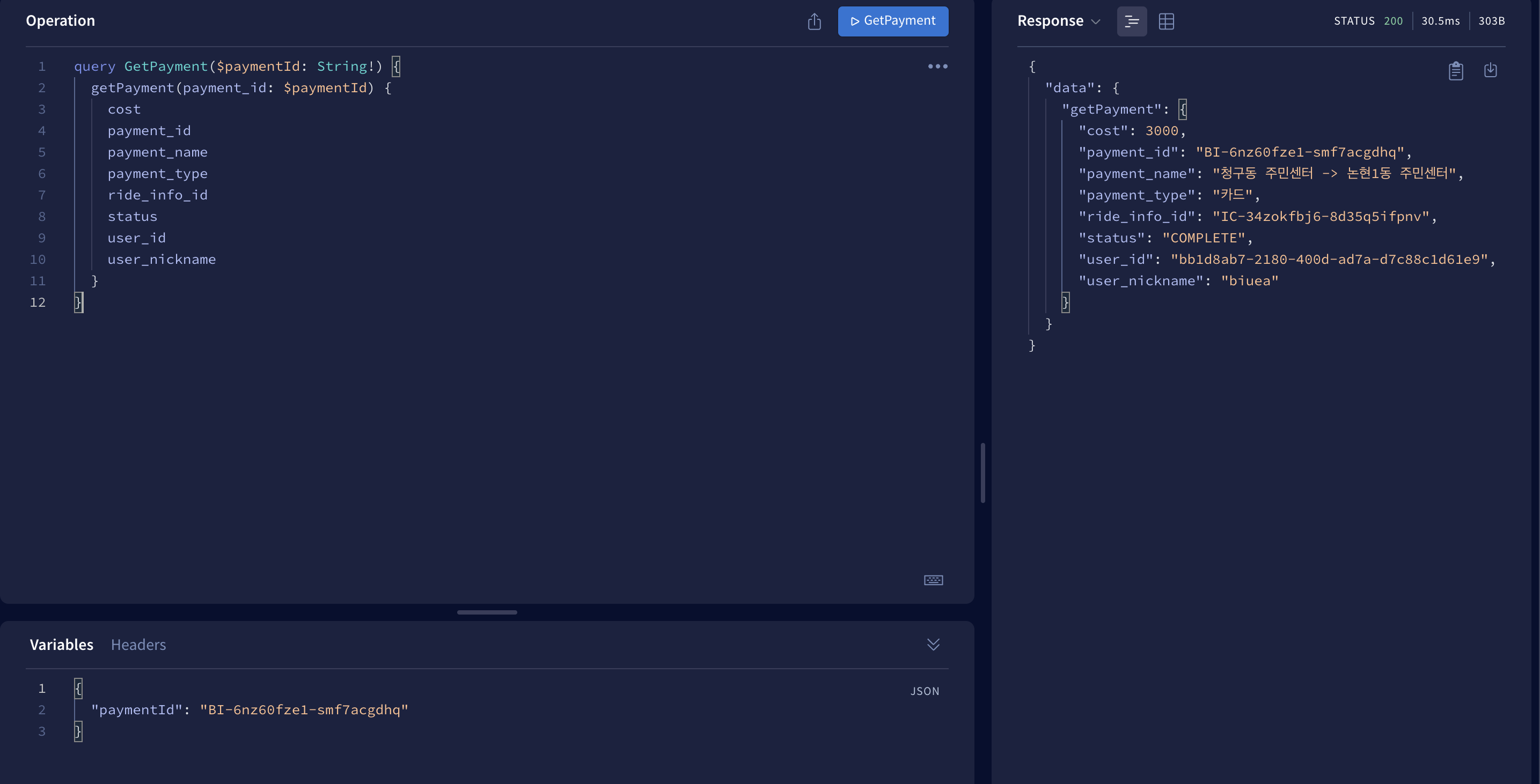The image size is (1540, 784).
Task: Run the GetPayment query button
Action: (x=892, y=21)
